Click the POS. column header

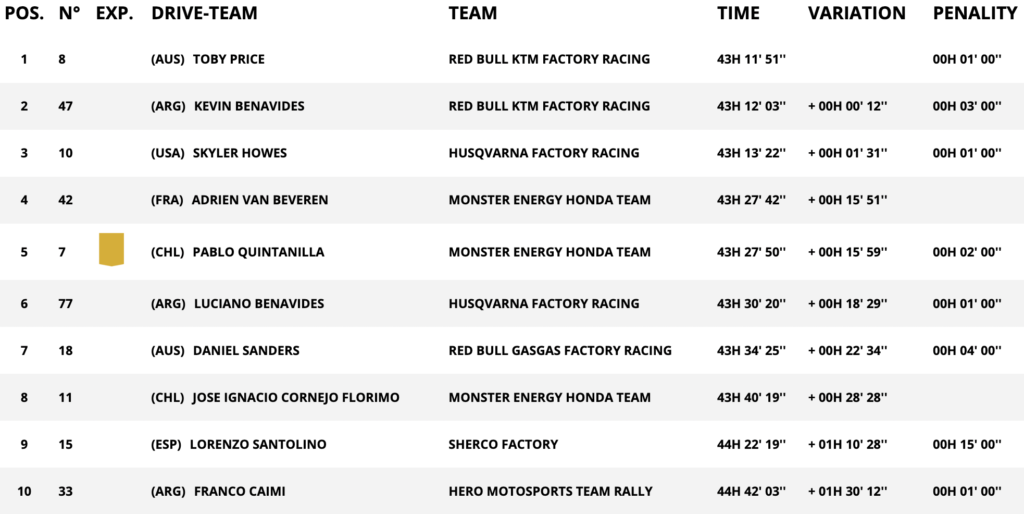pyautogui.click(x=25, y=14)
